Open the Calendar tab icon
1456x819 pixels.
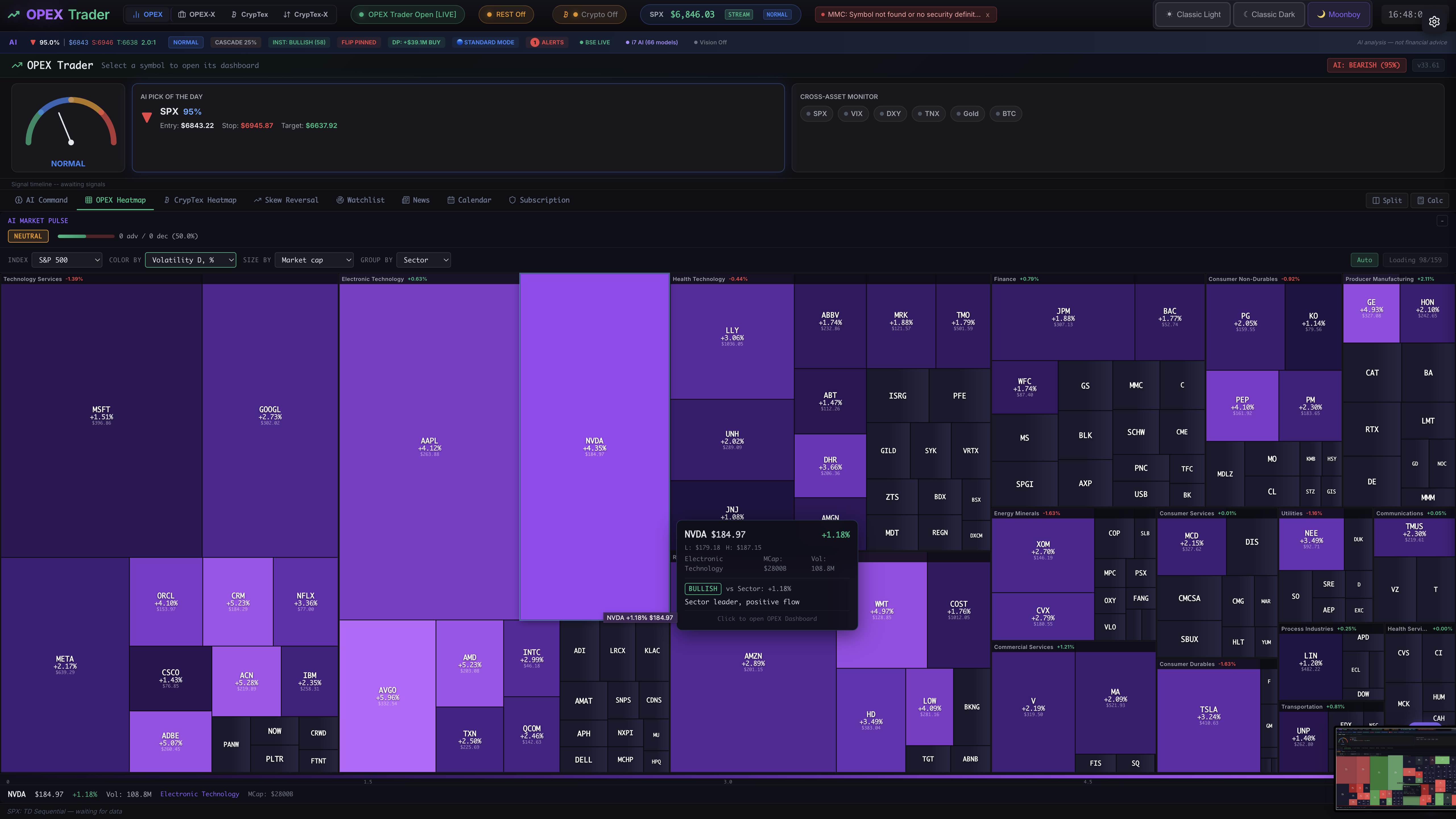point(451,200)
